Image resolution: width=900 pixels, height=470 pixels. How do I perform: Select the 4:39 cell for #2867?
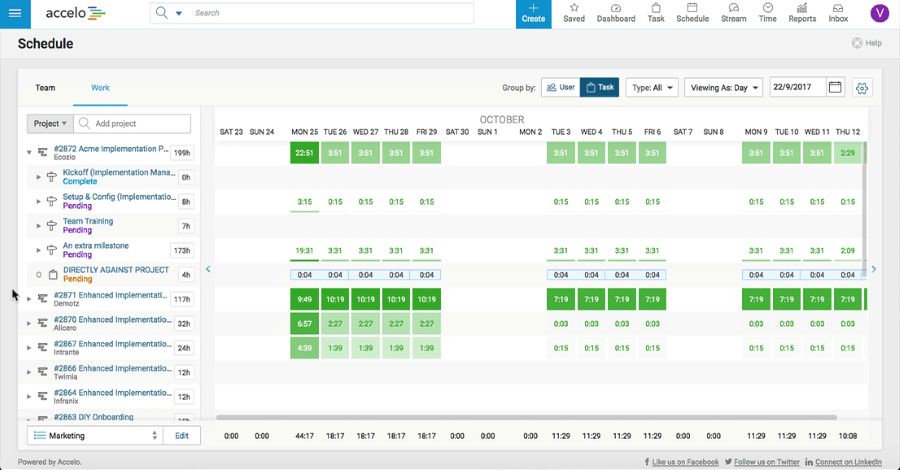coord(304,348)
